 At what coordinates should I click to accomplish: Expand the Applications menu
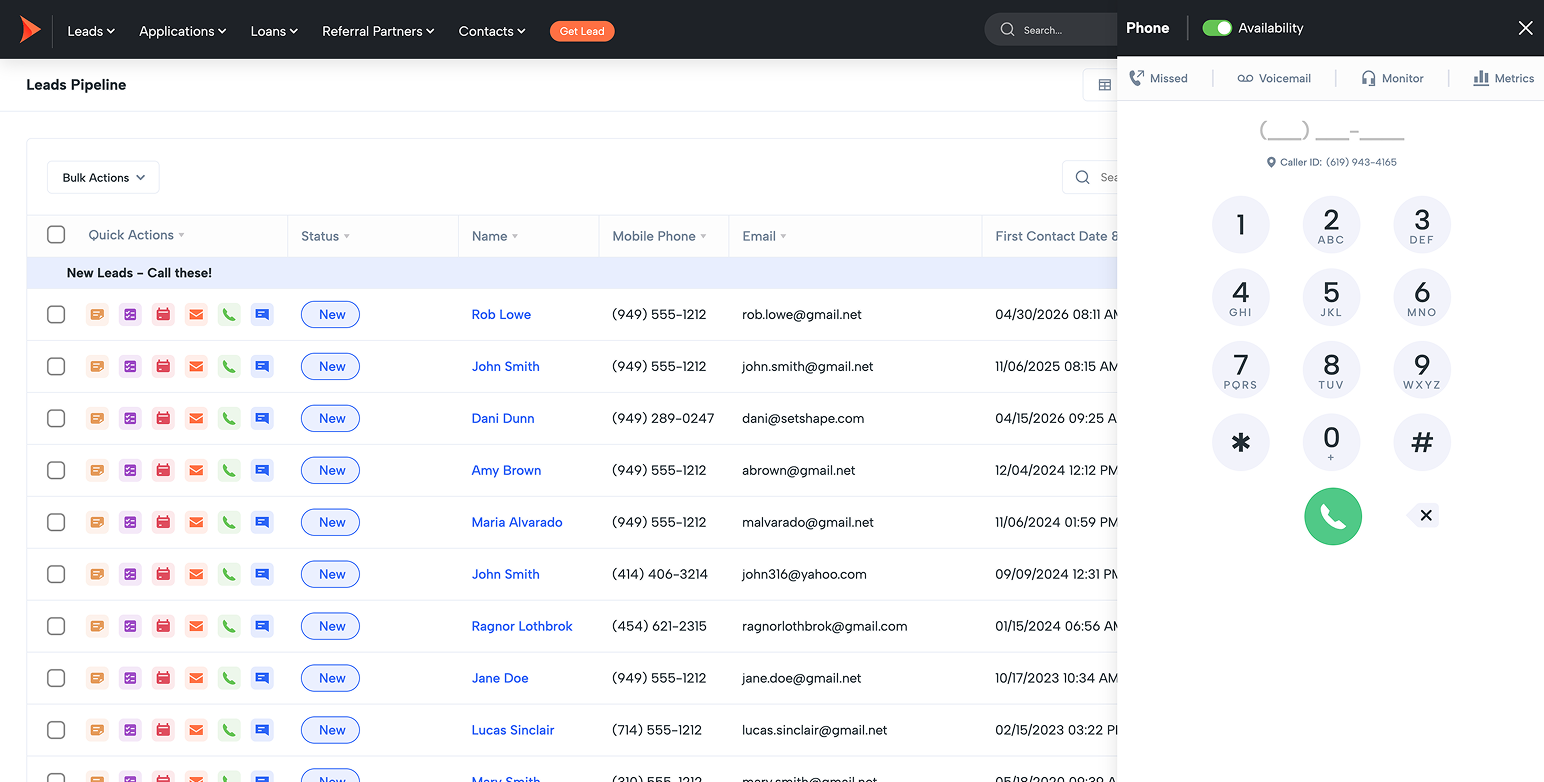tap(183, 31)
